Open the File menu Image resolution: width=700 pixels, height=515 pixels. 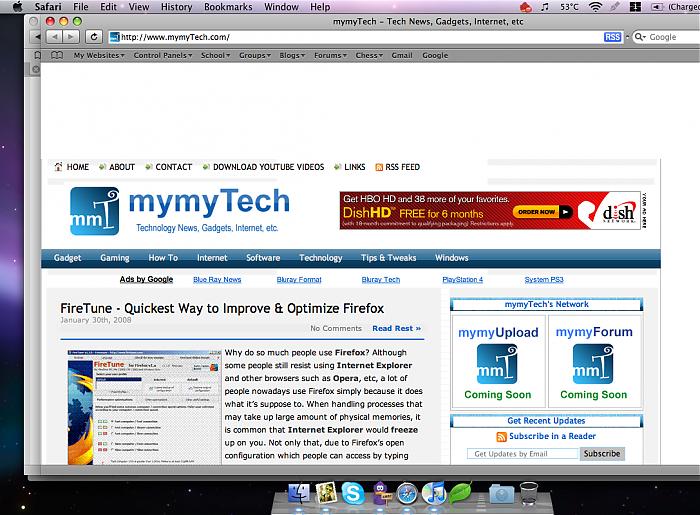pyautogui.click(x=81, y=7)
